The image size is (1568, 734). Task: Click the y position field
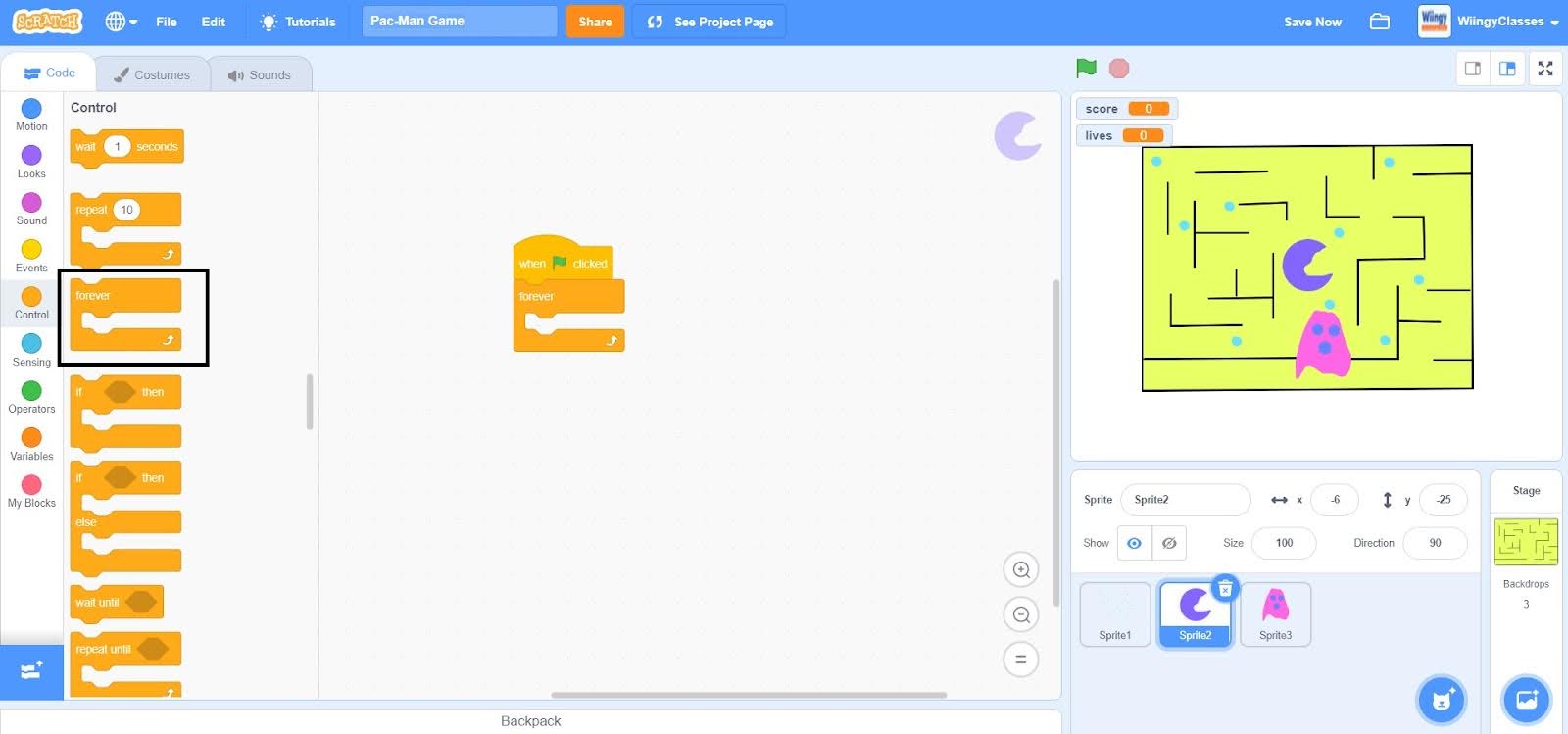tap(1444, 500)
